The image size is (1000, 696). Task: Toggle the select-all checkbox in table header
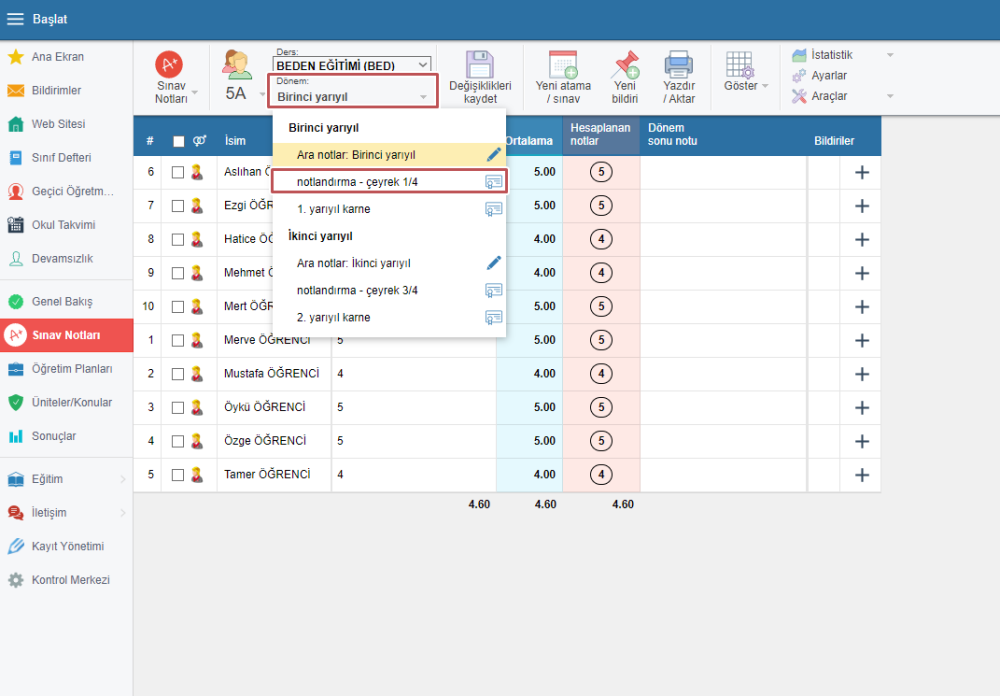179,141
